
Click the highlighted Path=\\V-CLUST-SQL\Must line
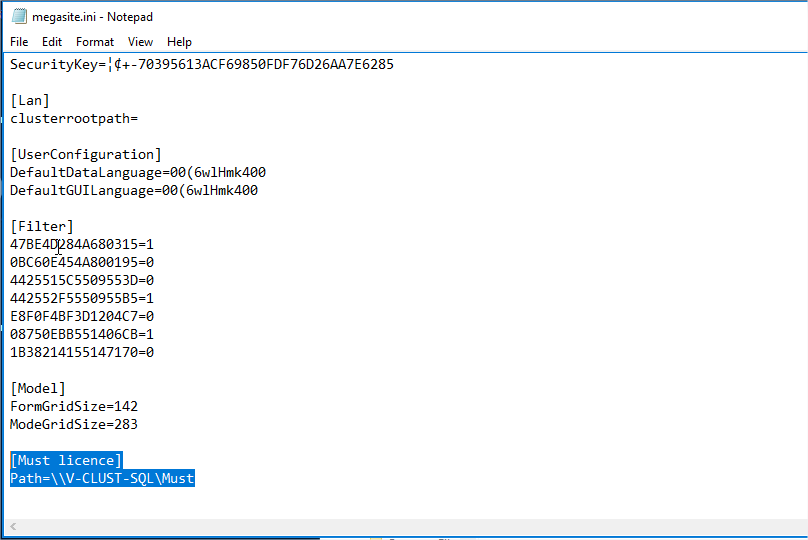102,478
